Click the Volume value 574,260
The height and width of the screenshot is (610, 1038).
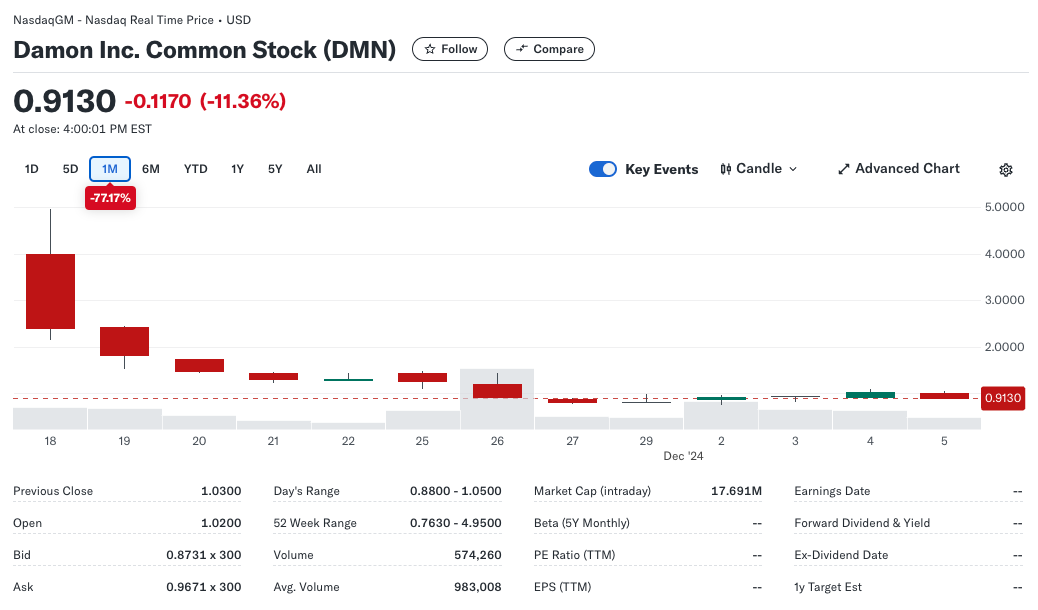coord(478,554)
